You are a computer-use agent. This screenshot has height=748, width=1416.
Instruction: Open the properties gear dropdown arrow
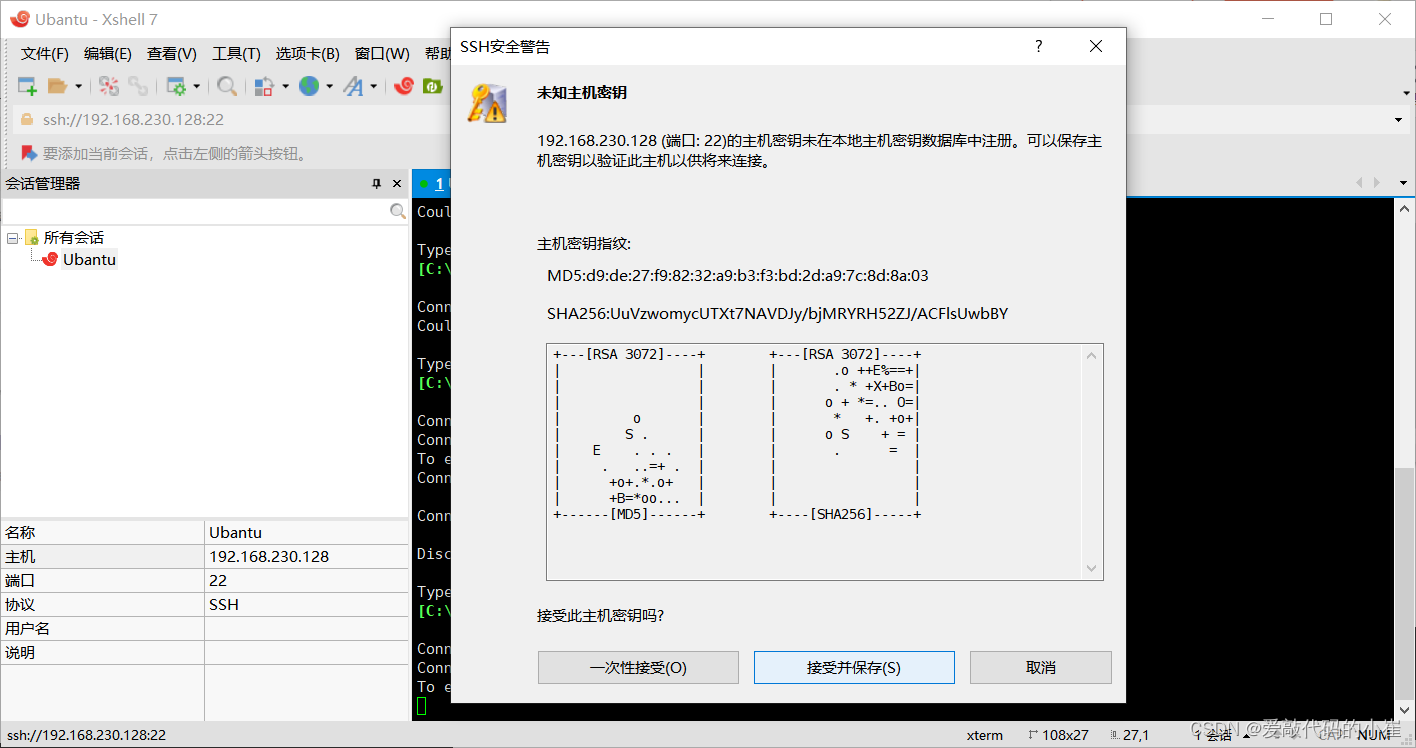pyautogui.click(x=196, y=87)
